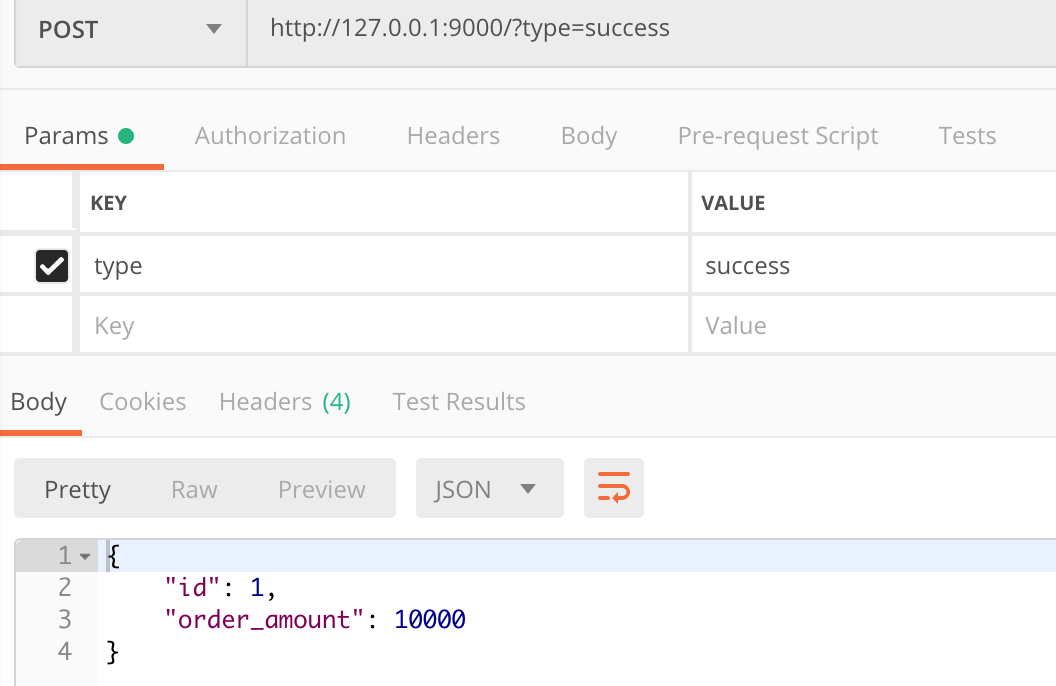
Task: Click the empty Key placeholder field
Action: pyautogui.click(x=380, y=326)
